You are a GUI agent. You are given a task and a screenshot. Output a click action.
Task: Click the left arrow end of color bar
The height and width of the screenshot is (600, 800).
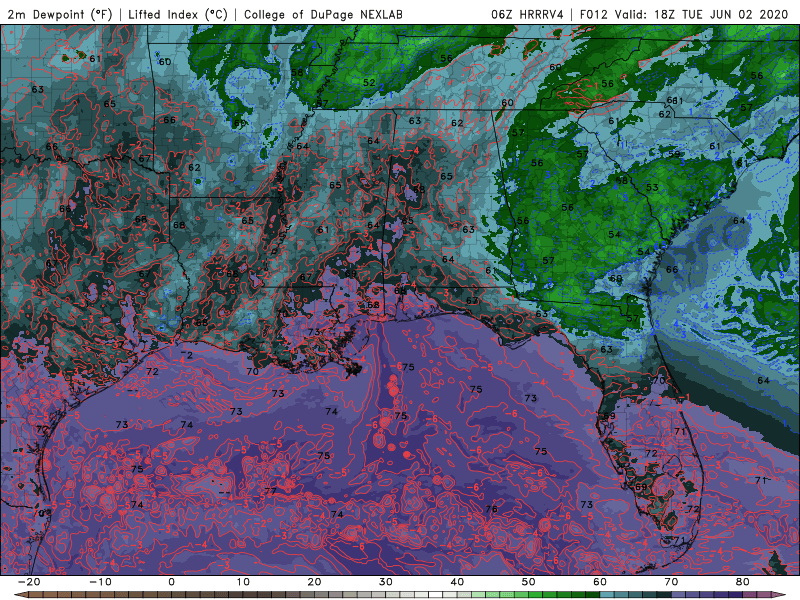pos(20,595)
